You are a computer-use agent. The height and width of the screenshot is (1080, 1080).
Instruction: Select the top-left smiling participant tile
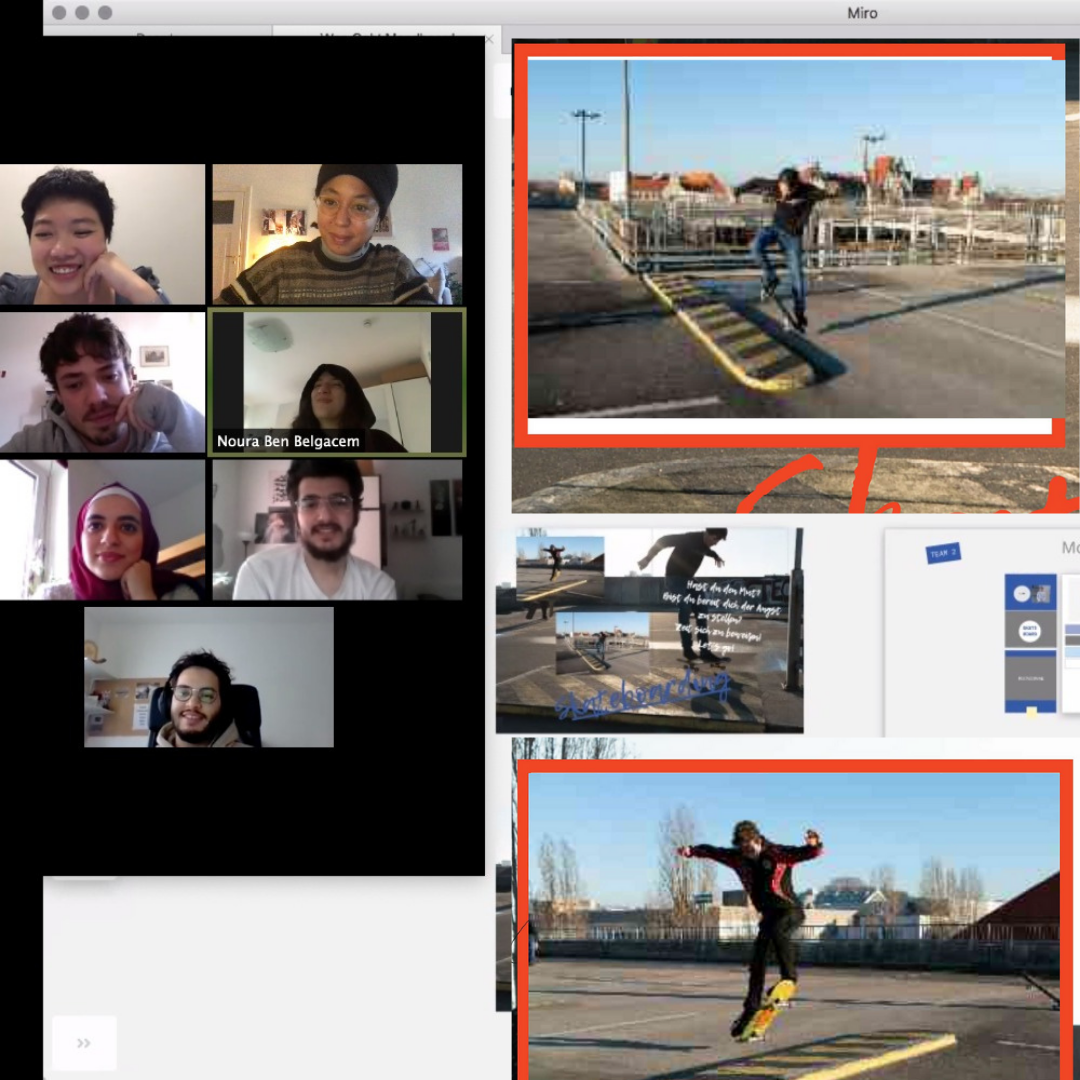pos(102,234)
